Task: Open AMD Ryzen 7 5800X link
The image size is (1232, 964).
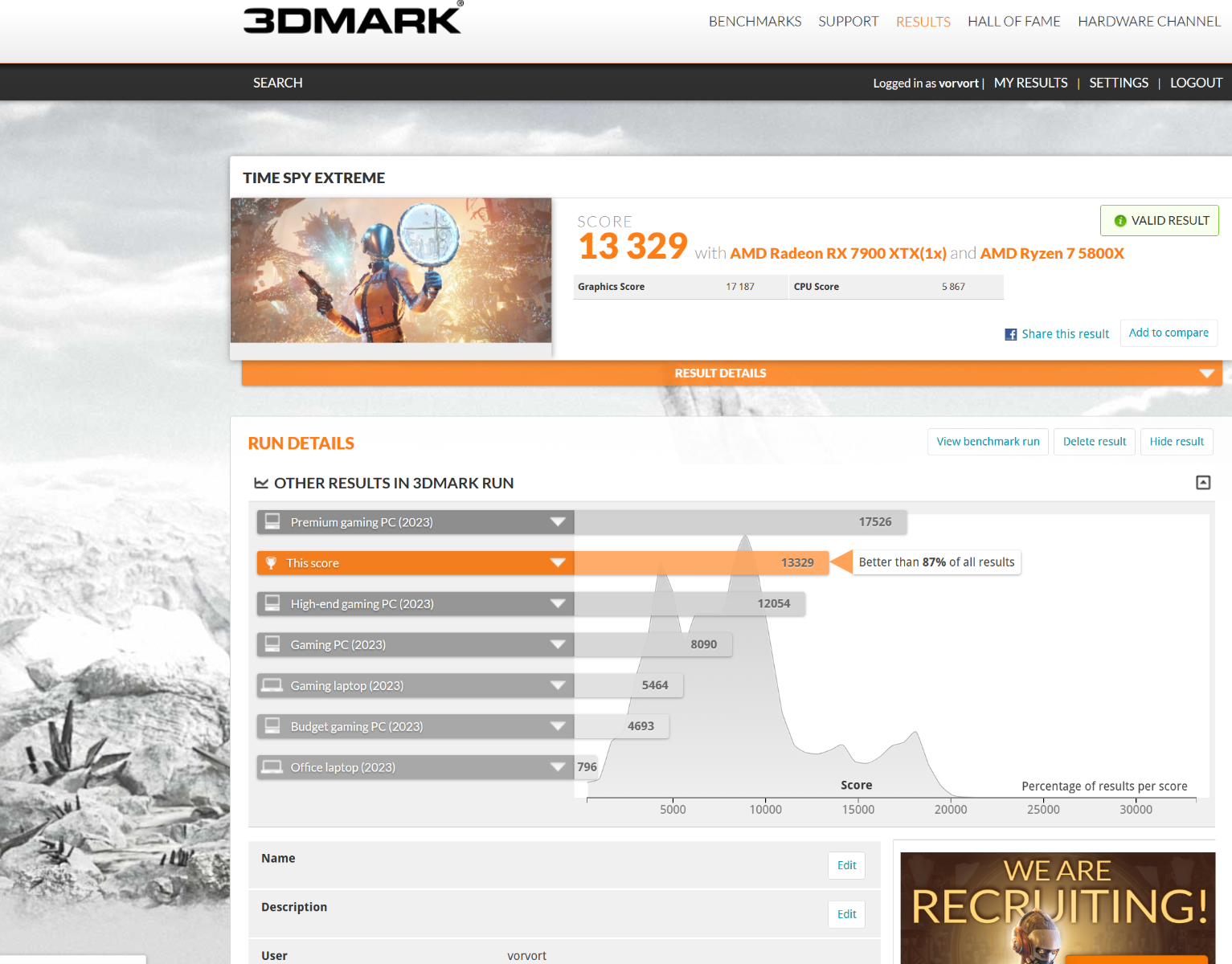Action: point(1052,254)
